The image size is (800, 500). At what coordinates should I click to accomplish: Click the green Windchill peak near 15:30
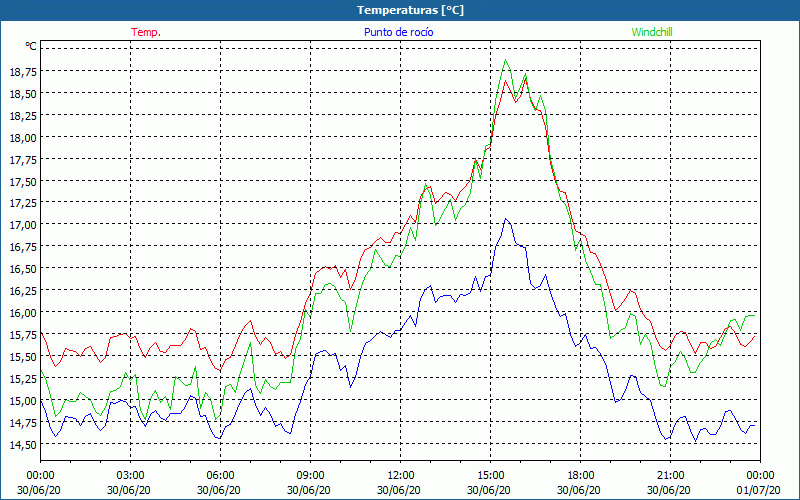click(506, 60)
